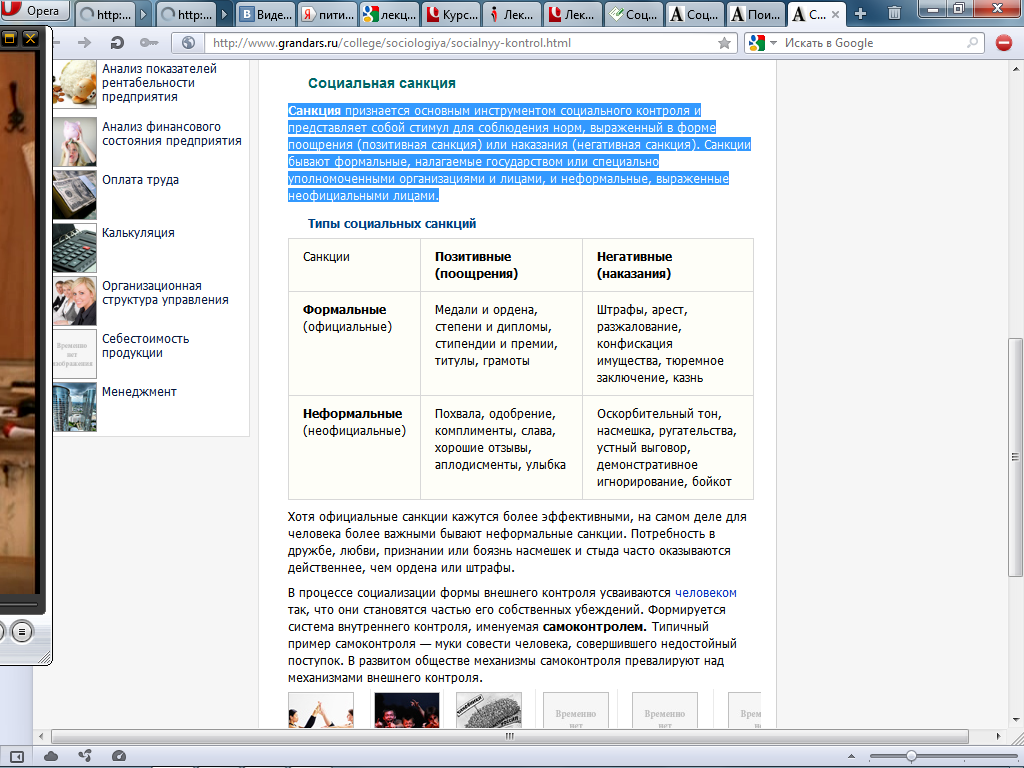Add a new tab with plus button

tap(860, 14)
